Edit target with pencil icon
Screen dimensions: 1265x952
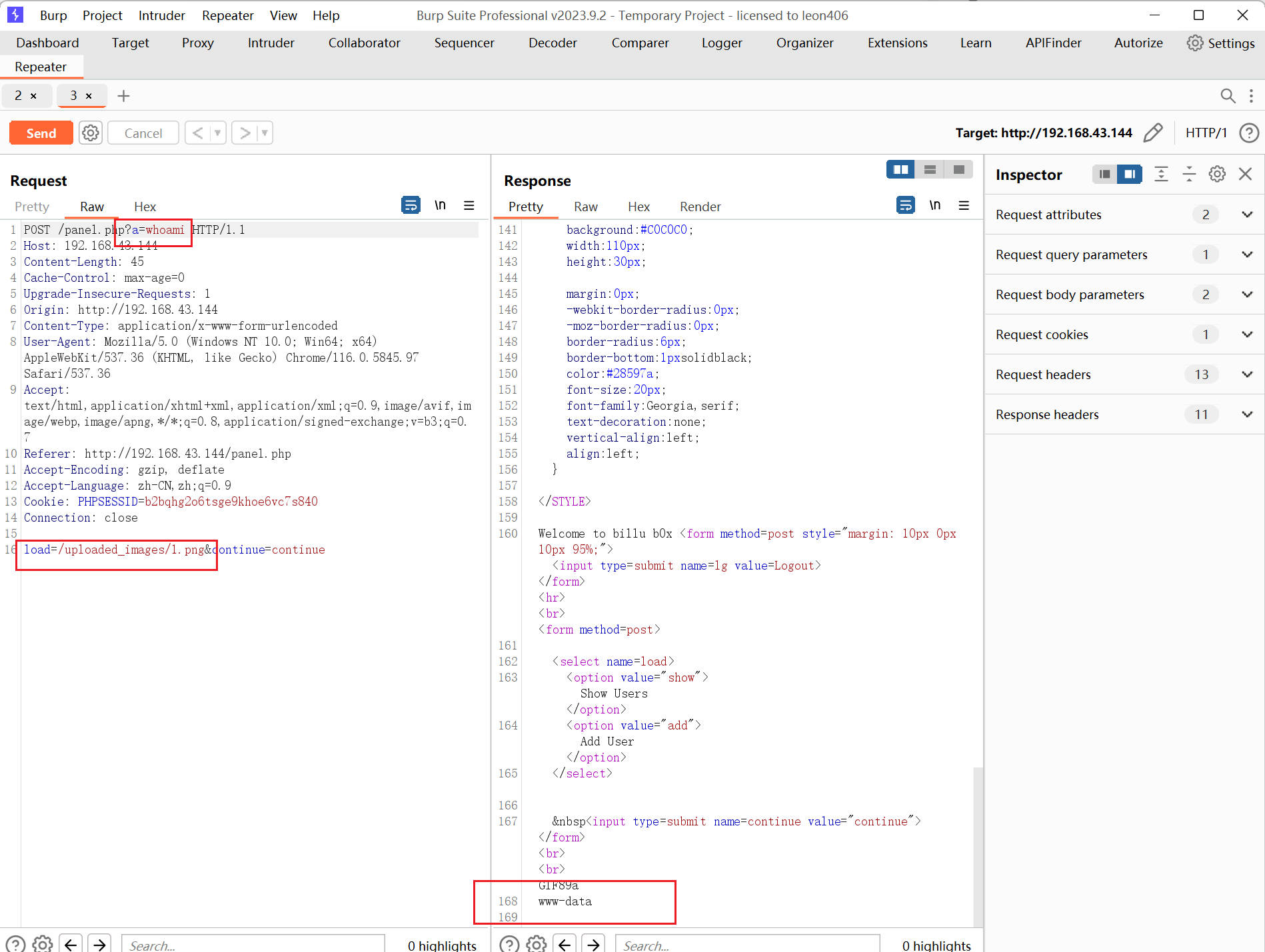(1153, 133)
